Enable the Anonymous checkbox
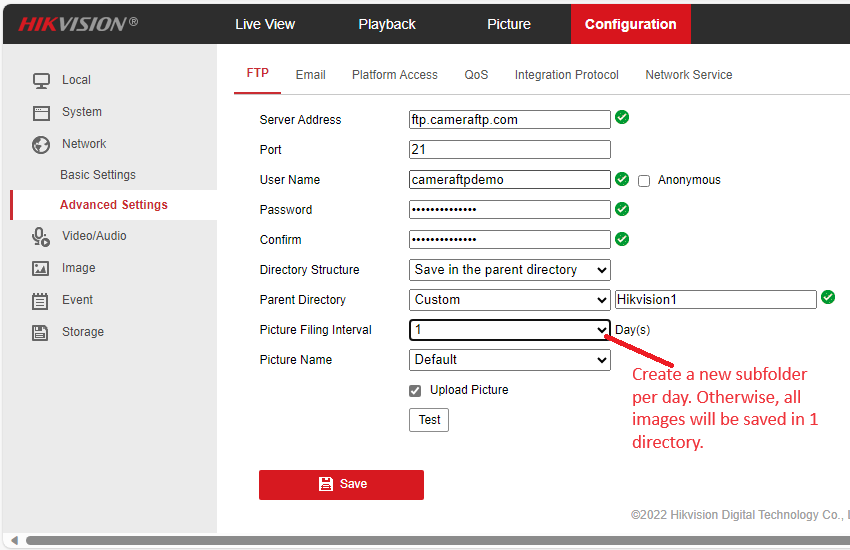The width and height of the screenshot is (850, 550). 644,181
